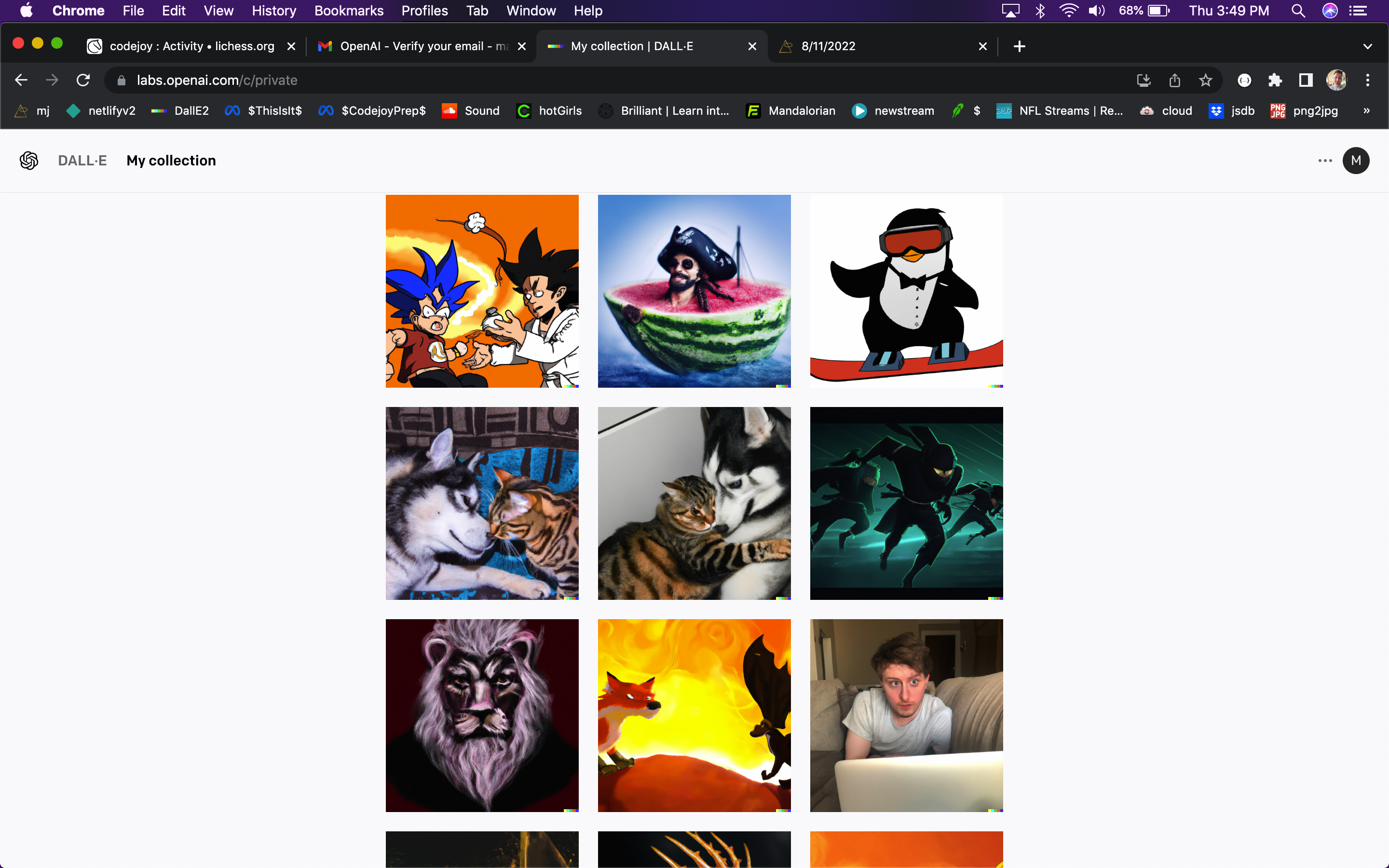
Task: Open the volume control in menu bar
Action: 1096,11
